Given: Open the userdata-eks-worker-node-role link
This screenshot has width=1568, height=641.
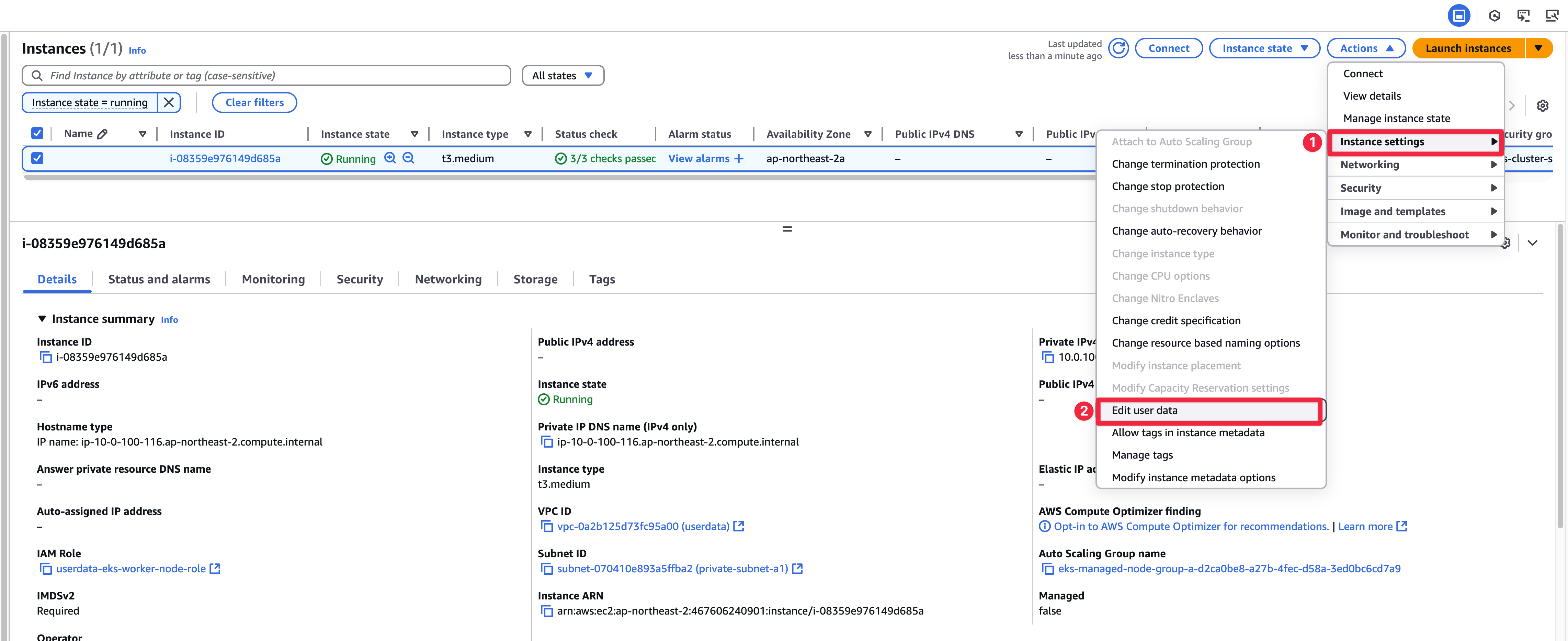Looking at the screenshot, I should tap(131, 569).
